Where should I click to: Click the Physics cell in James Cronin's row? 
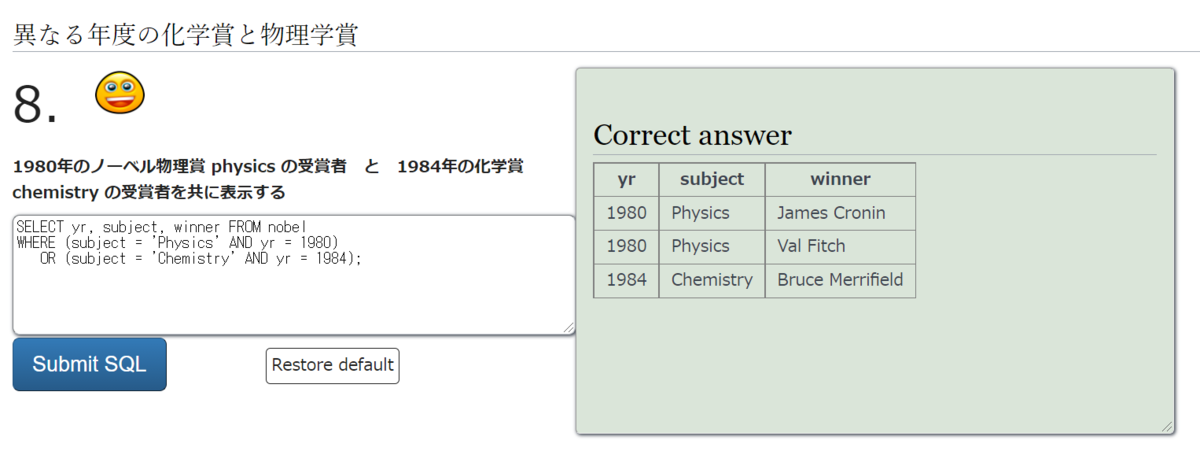[700, 213]
